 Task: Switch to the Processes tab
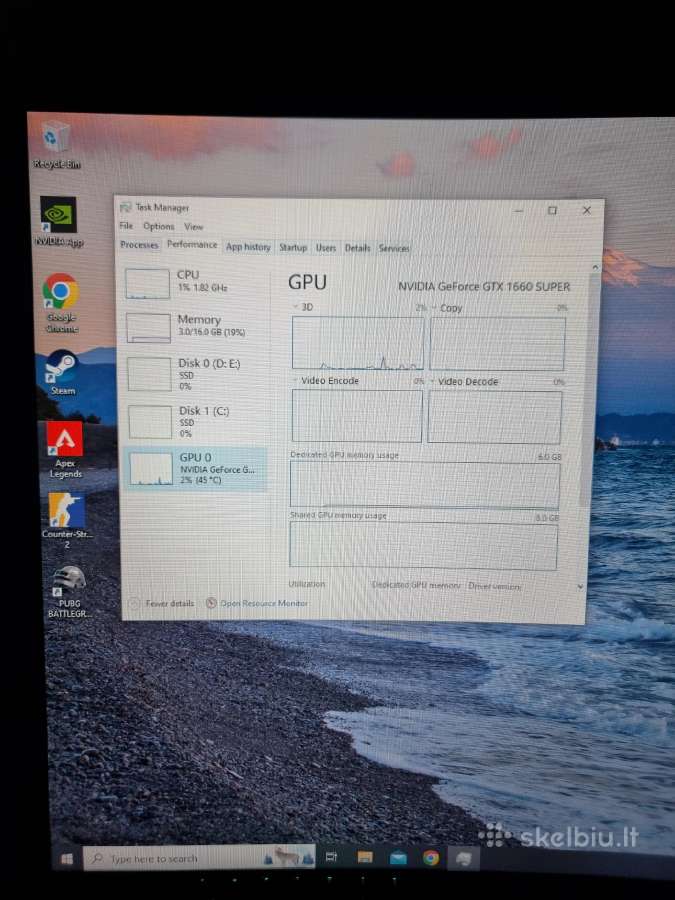(139, 245)
